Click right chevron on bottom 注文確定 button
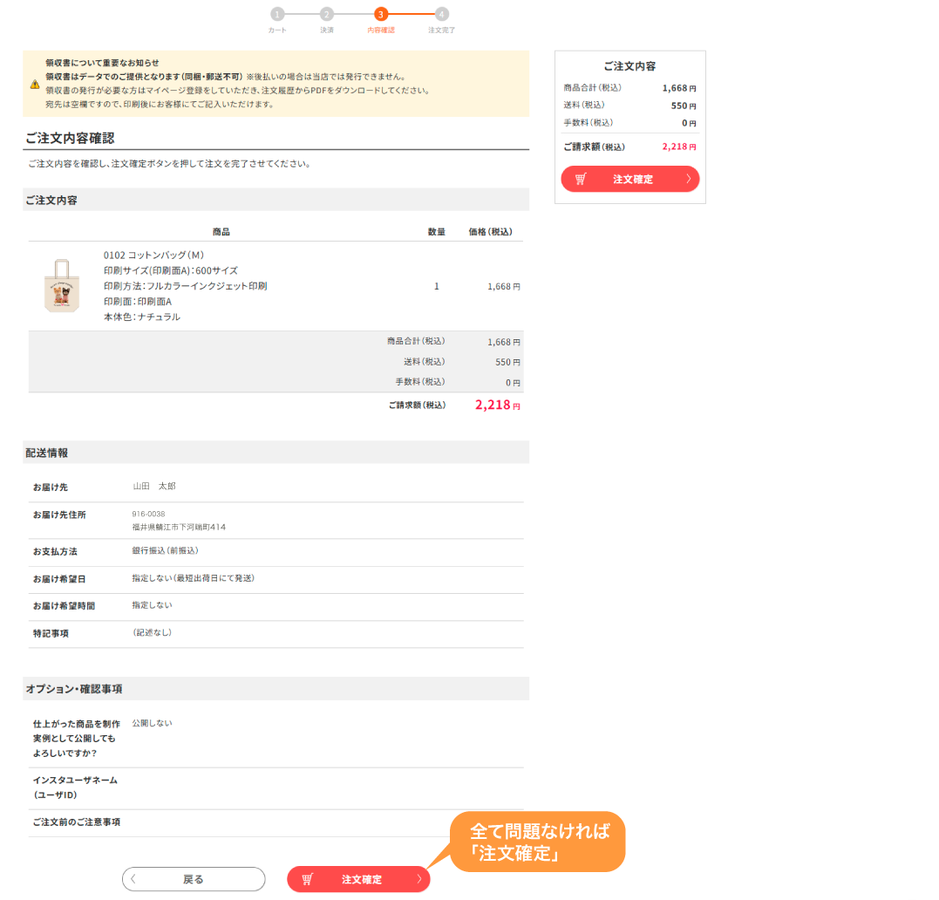 [x=419, y=880]
